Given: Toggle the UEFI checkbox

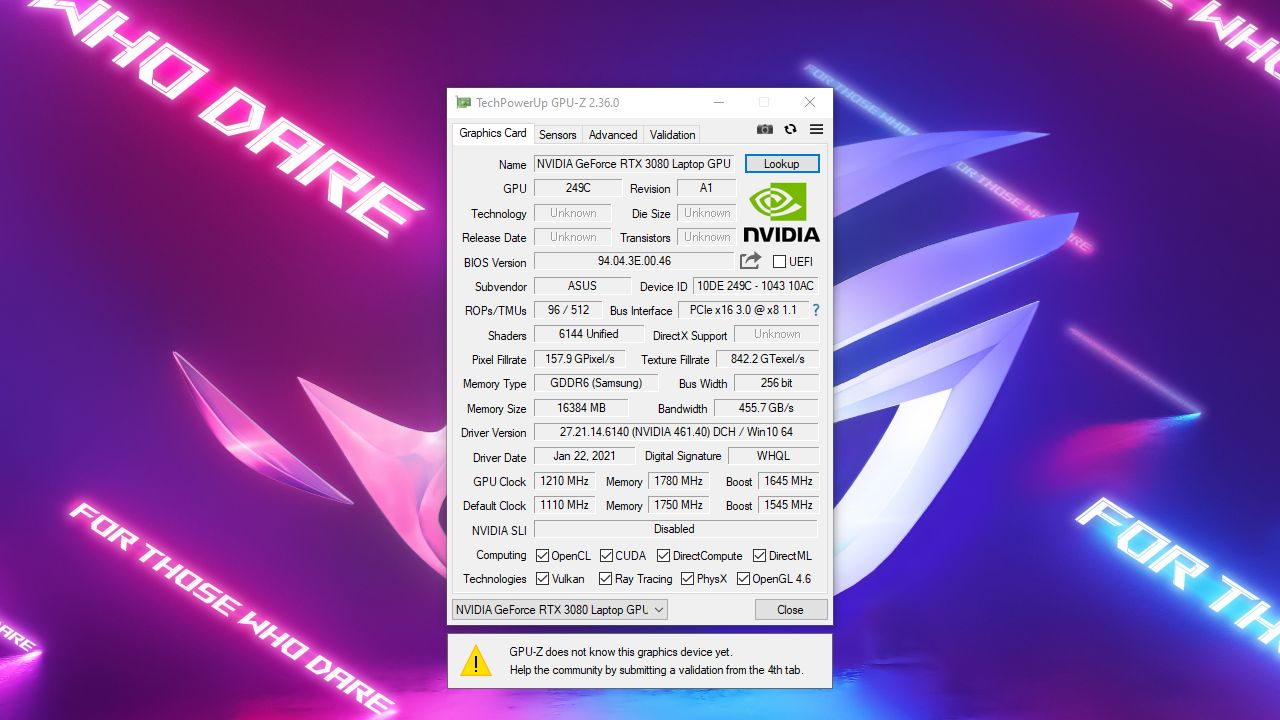Looking at the screenshot, I should click(778, 261).
